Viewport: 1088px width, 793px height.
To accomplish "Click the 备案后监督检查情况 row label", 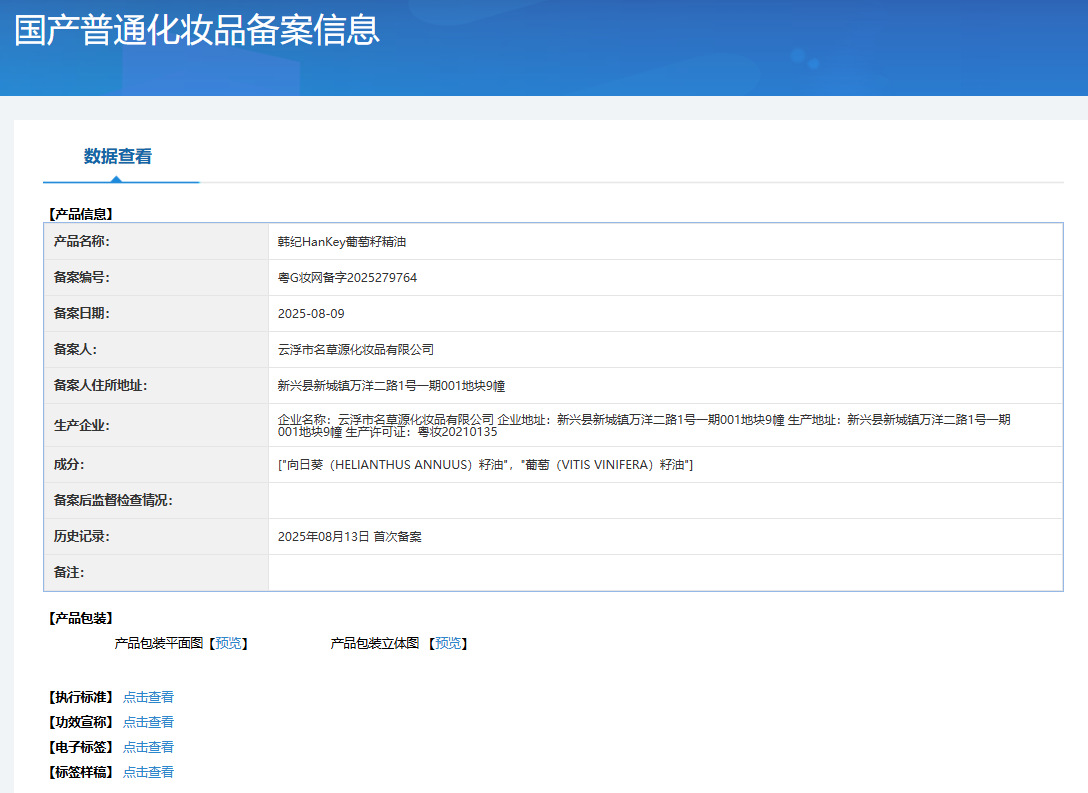I will [x=113, y=501].
